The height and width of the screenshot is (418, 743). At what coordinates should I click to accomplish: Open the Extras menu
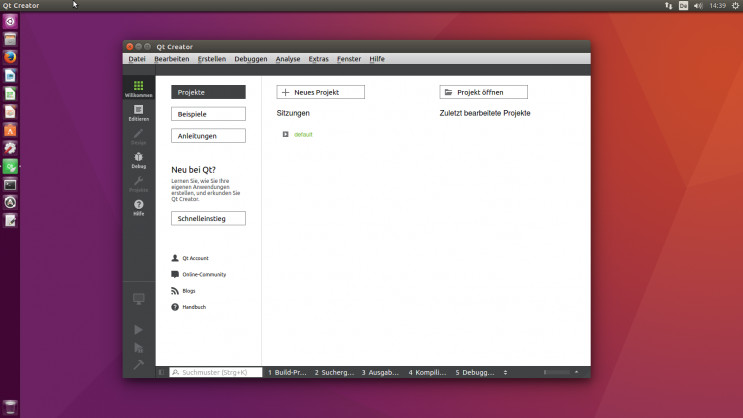(x=318, y=59)
